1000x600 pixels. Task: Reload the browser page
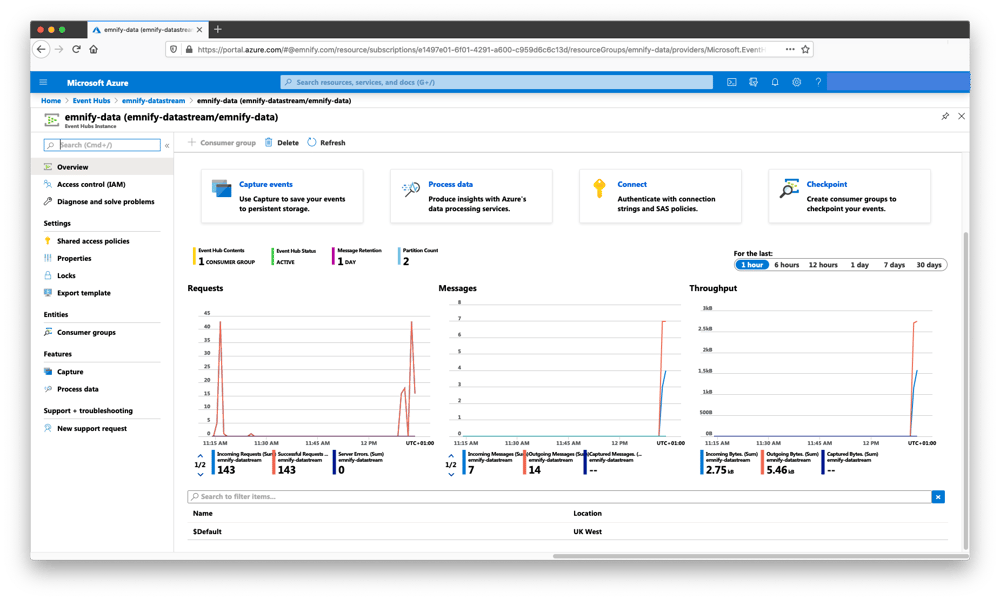(x=76, y=49)
